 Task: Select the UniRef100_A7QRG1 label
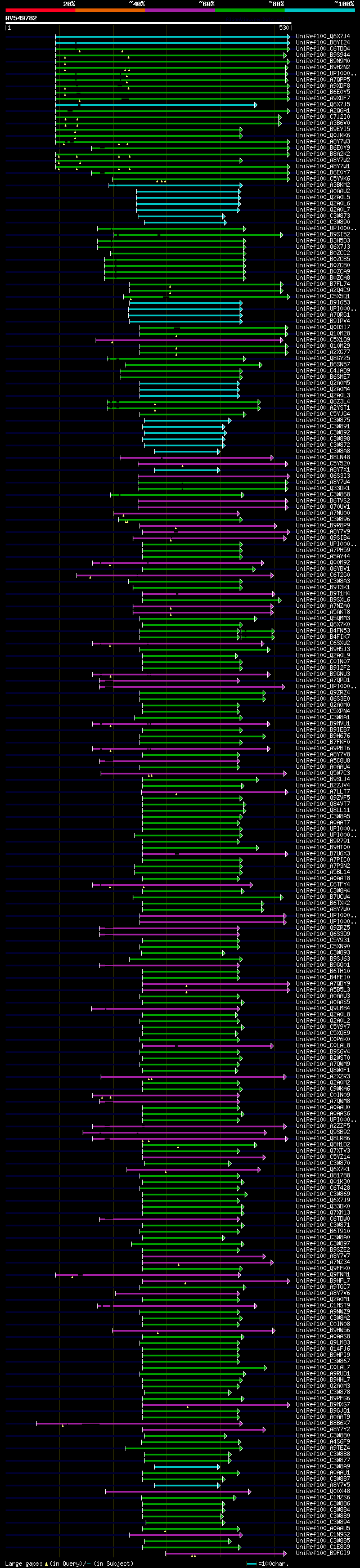coord(323,315)
